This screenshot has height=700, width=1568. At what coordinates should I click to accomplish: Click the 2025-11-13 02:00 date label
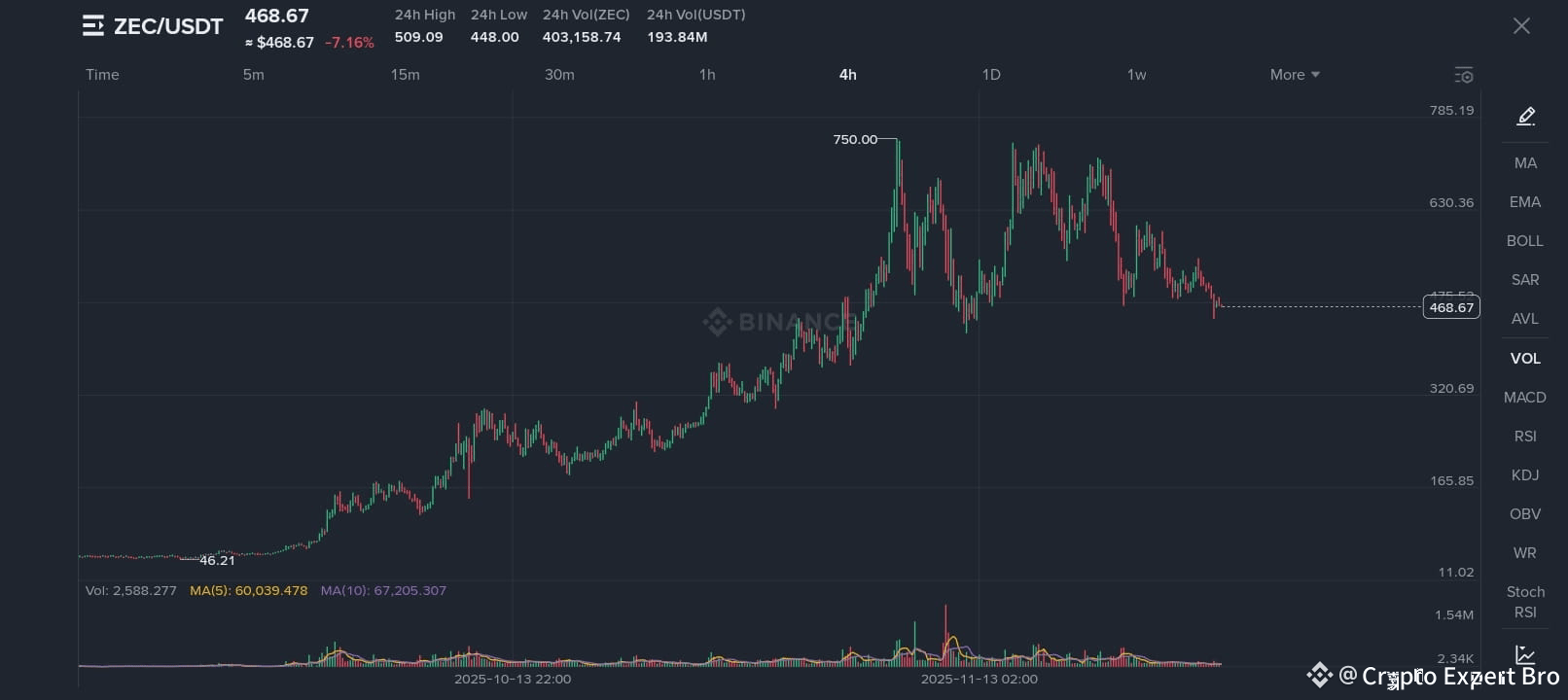click(x=980, y=679)
